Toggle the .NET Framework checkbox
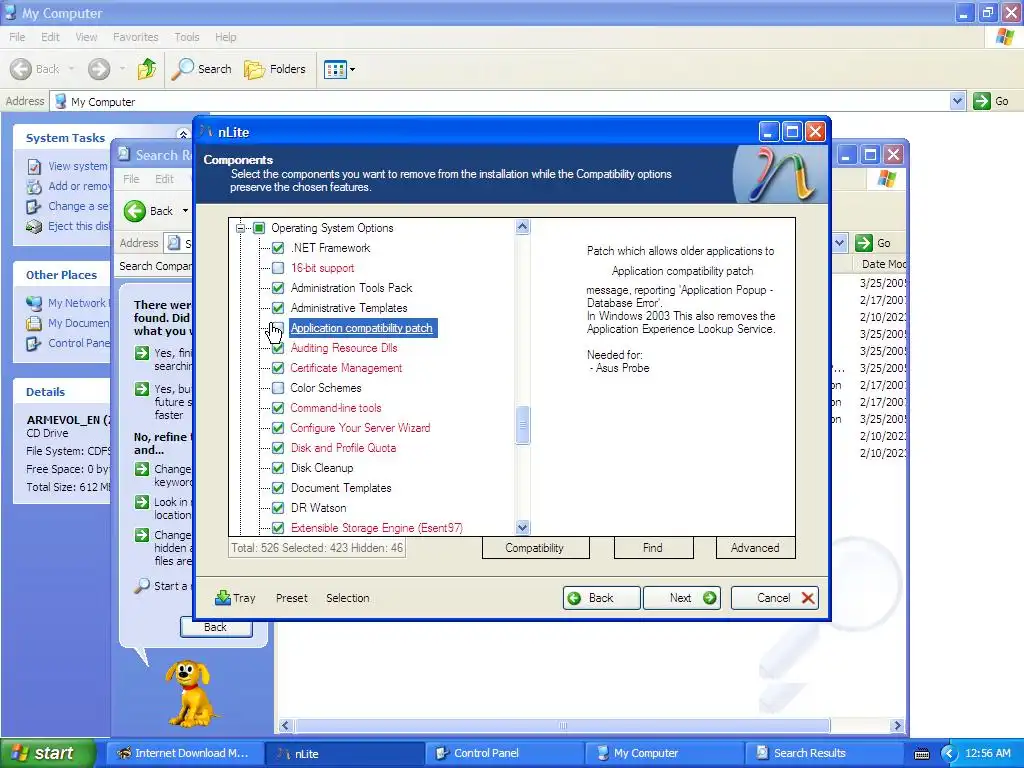 click(x=278, y=248)
